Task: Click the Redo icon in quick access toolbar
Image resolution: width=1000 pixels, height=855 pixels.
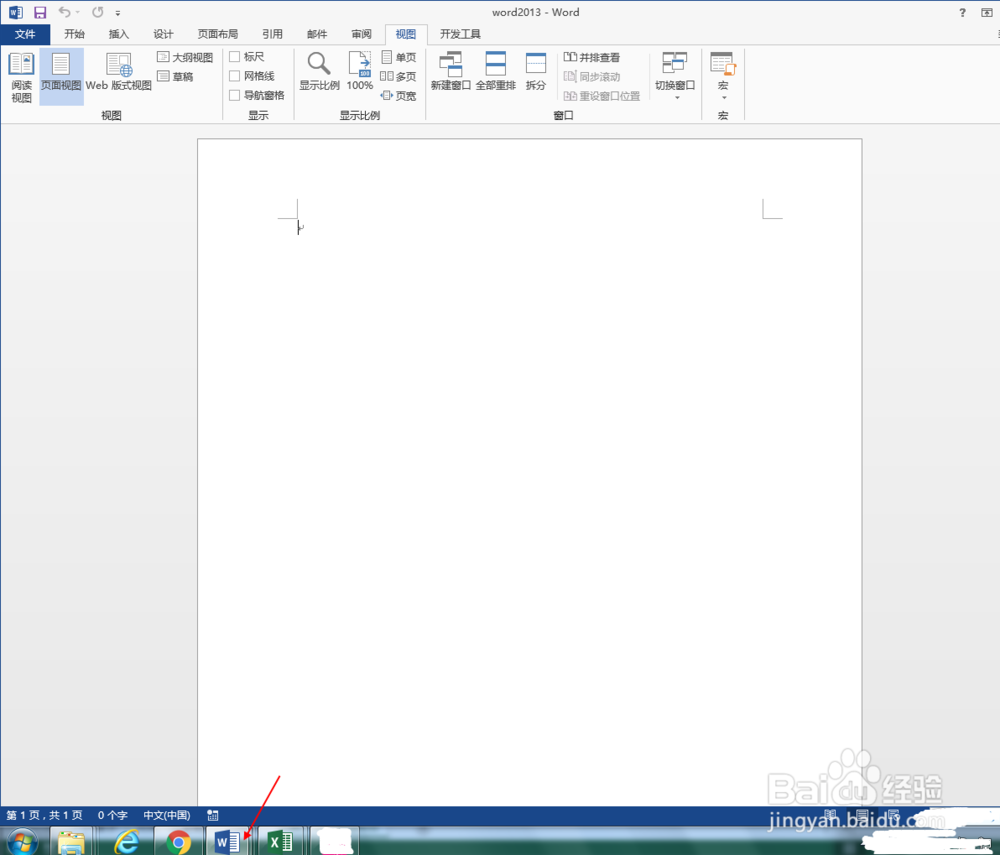Action: click(x=98, y=12)
